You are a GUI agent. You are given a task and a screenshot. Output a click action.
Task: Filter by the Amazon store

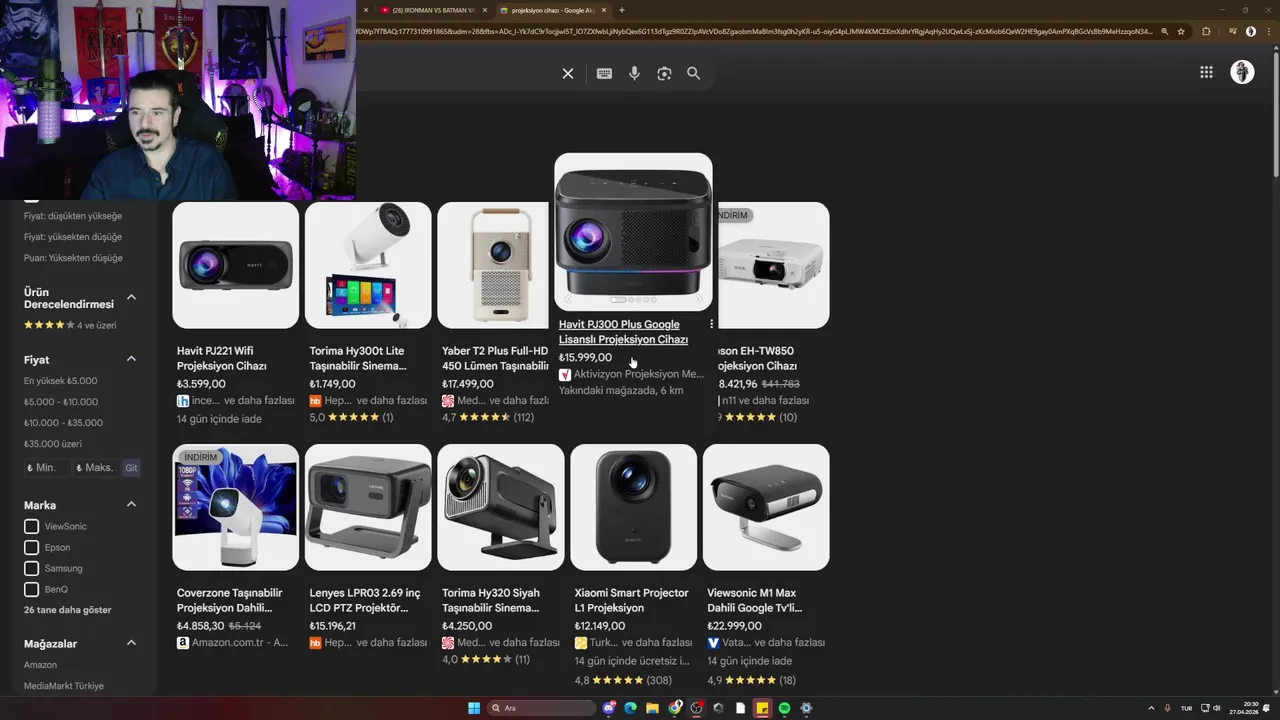(x=40, y=665)
